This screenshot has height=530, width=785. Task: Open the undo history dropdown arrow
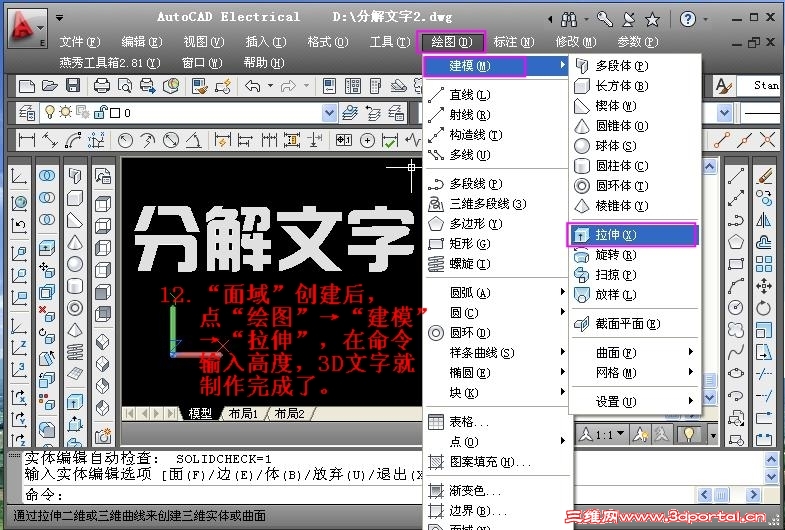click(x=270, y=86)
